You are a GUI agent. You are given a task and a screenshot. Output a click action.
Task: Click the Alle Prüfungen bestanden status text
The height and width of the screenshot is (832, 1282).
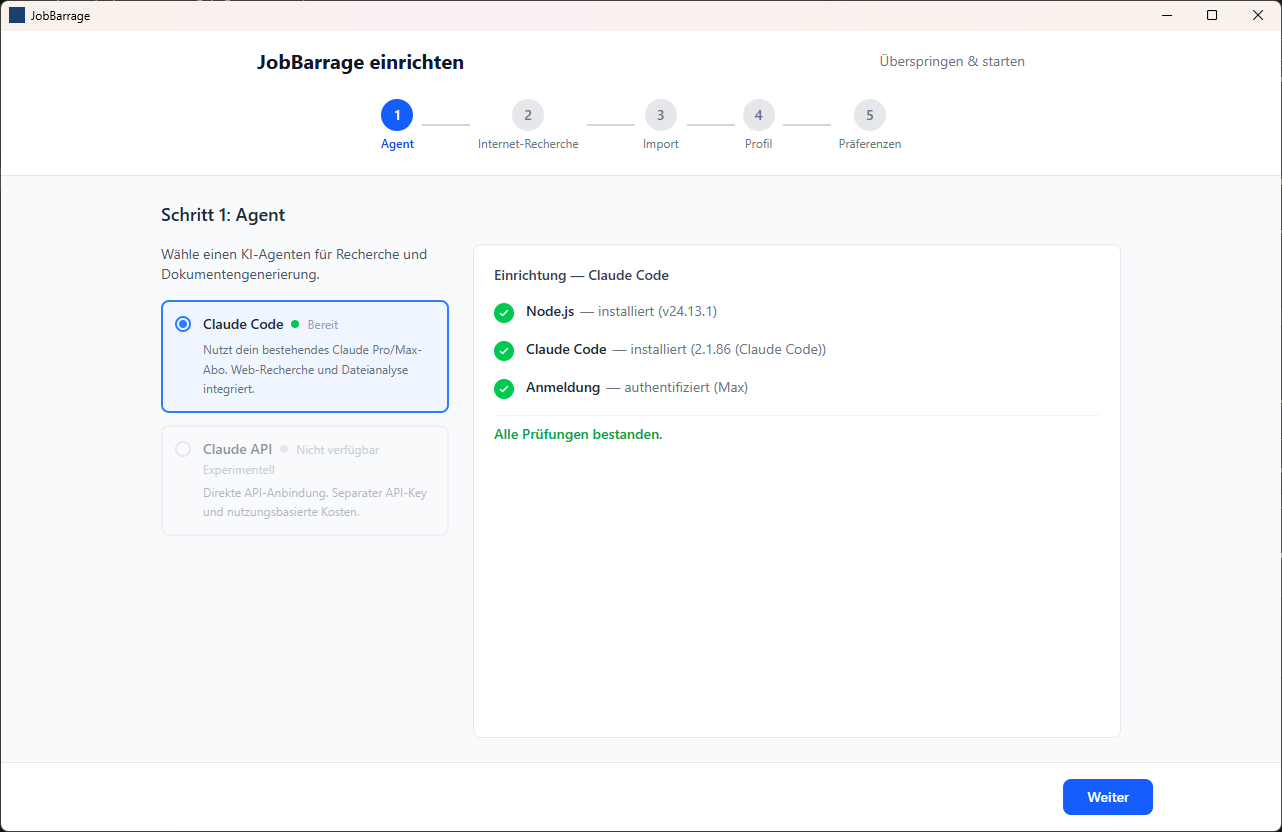578,434
